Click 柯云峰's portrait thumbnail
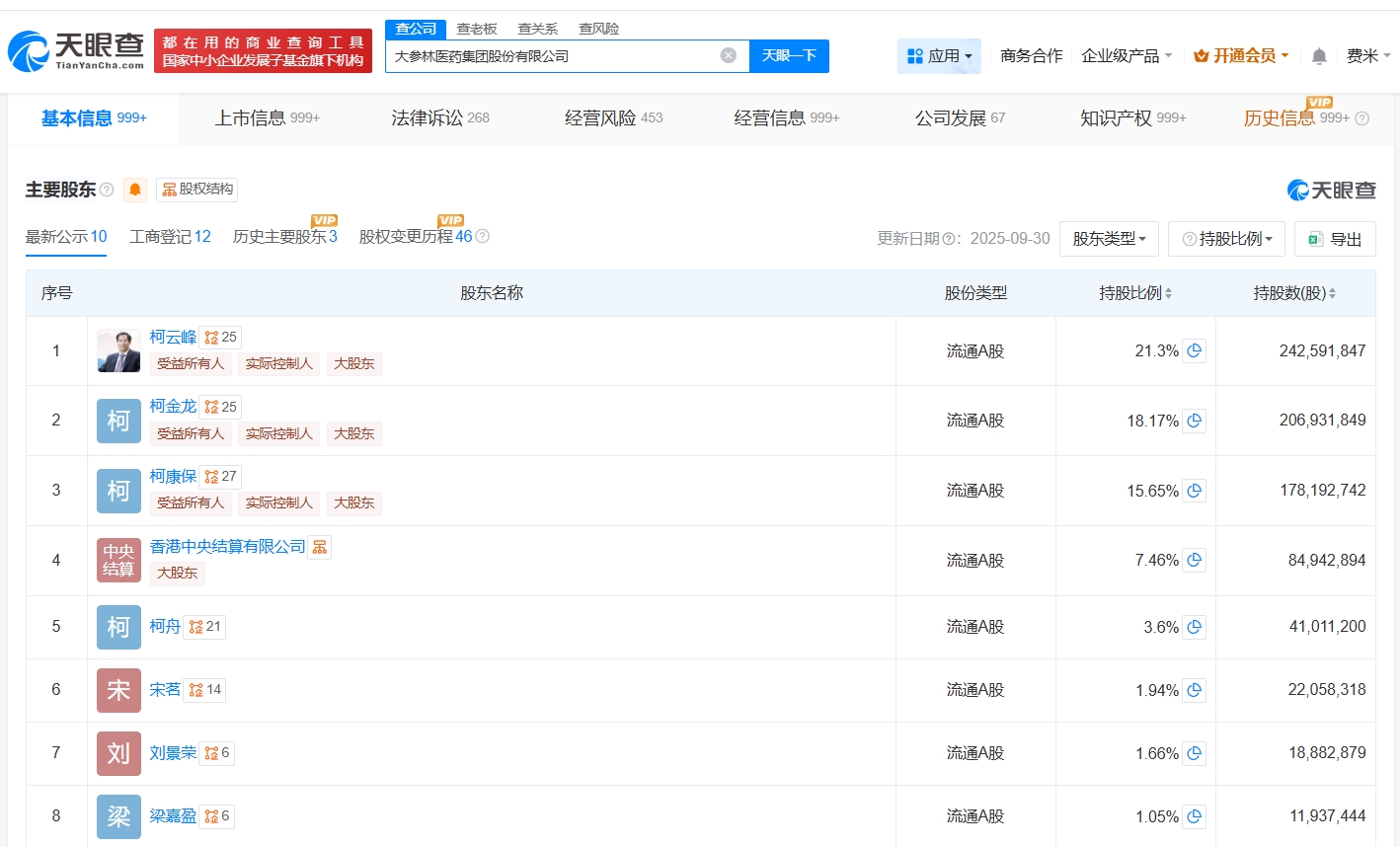The height and width of the screenshot is (847, 1400). [118, 350]
